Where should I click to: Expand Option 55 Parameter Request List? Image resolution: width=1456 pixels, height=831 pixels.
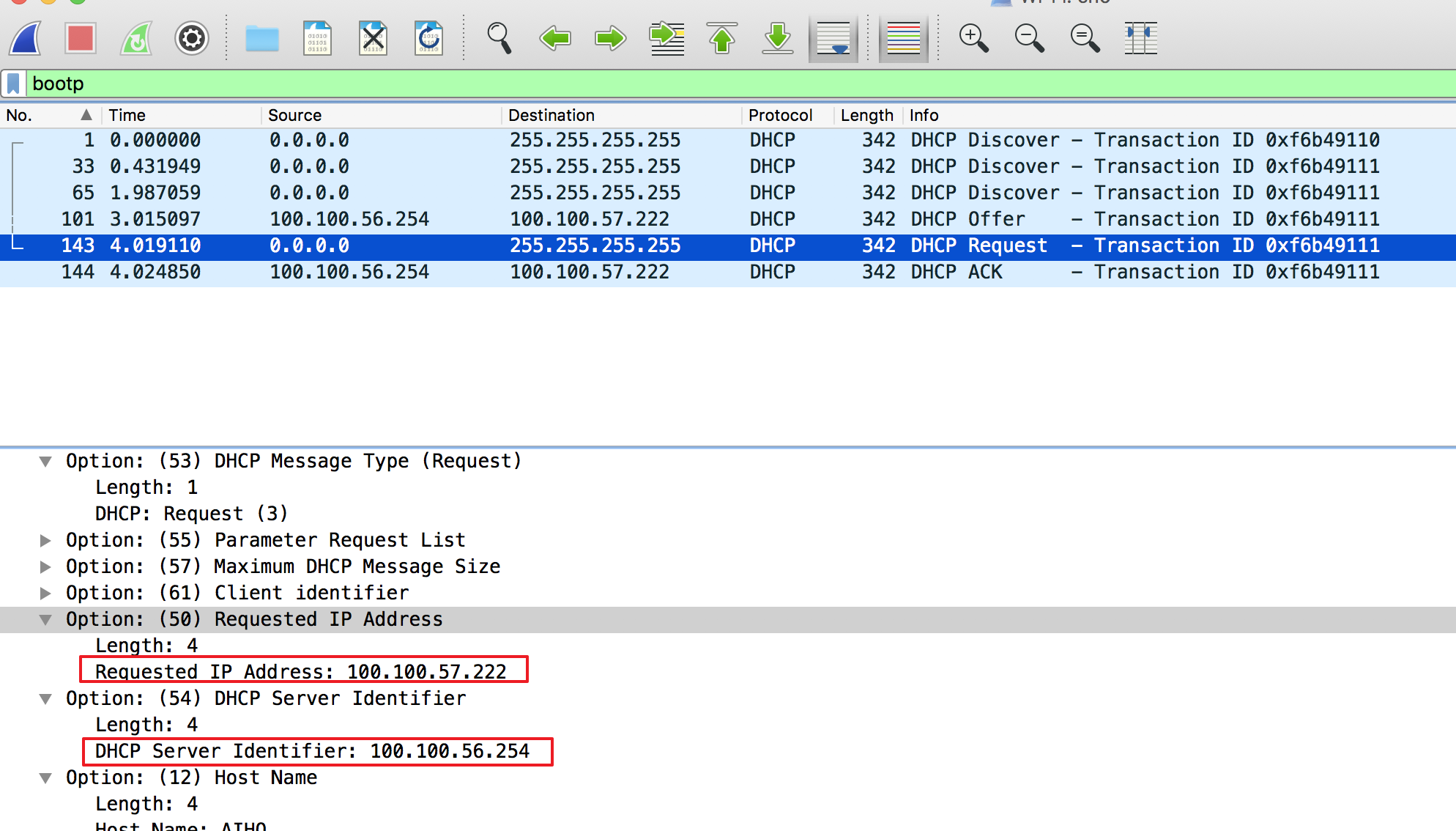pyautogui.click(x=45, y=540)
